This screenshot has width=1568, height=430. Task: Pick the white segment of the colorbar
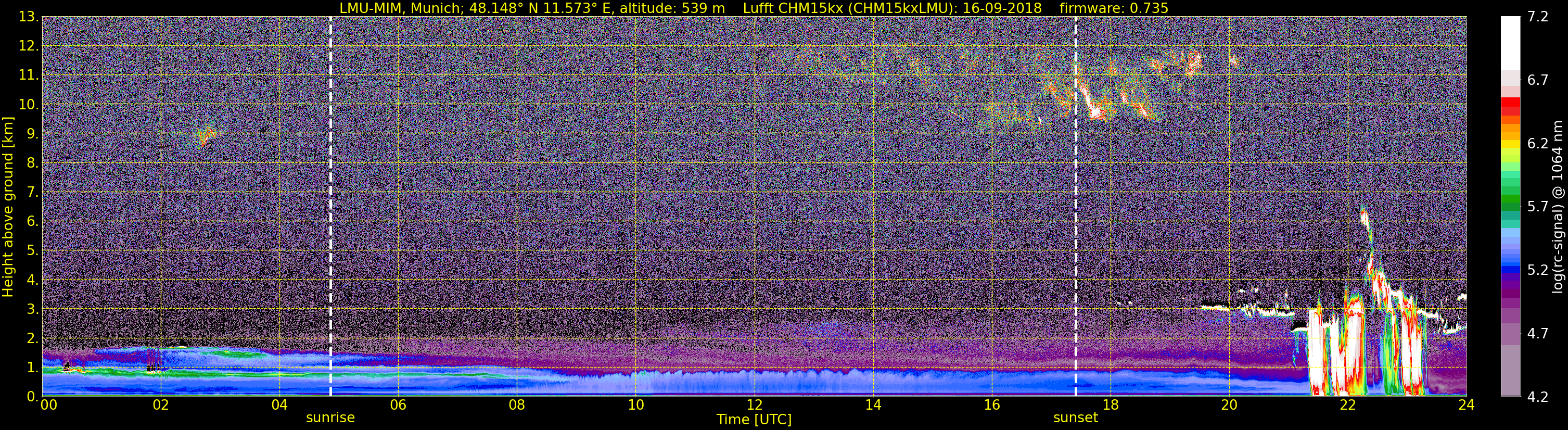pos(1510,43)
